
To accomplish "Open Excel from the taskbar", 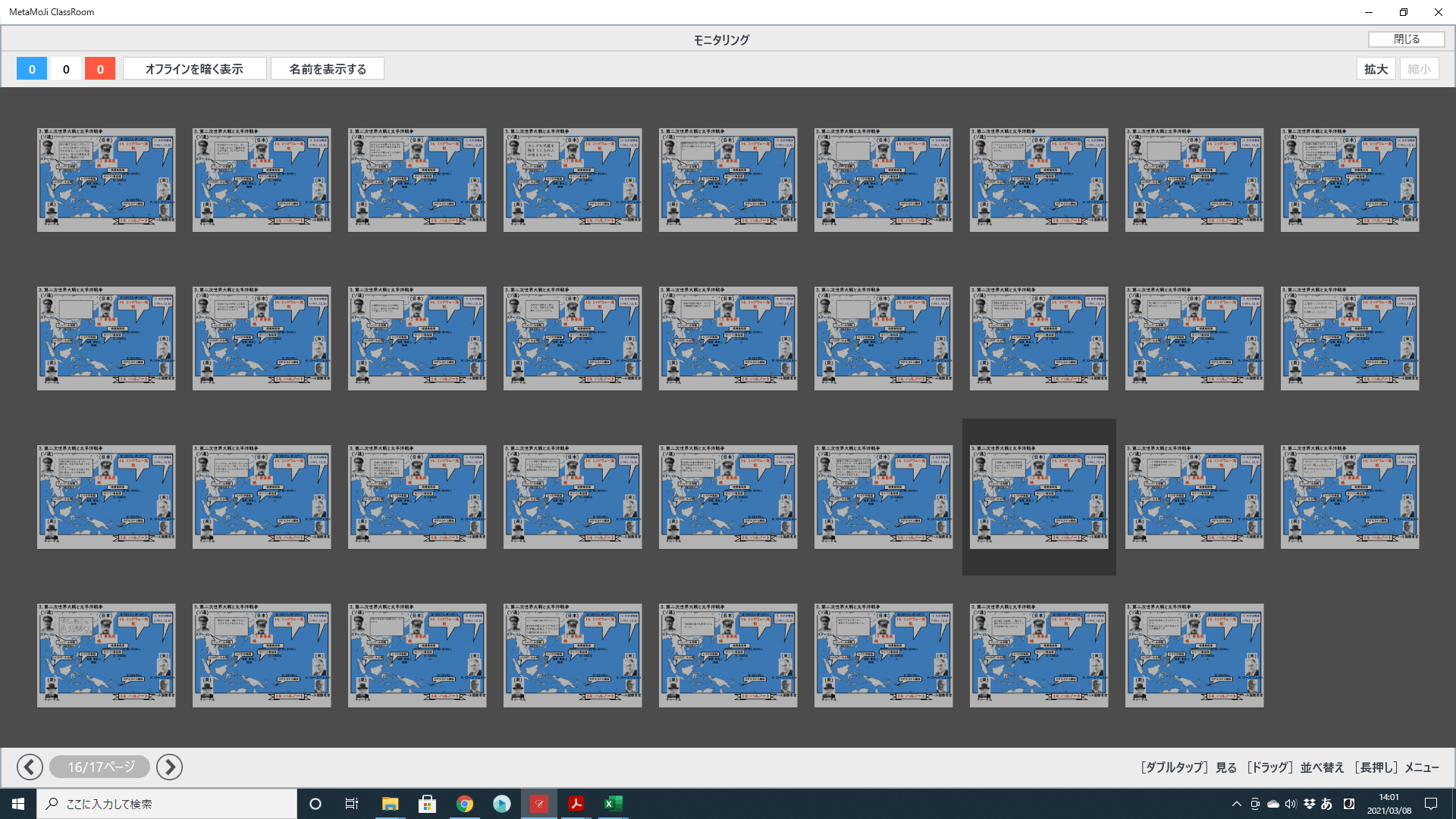I will pos(613,804).
